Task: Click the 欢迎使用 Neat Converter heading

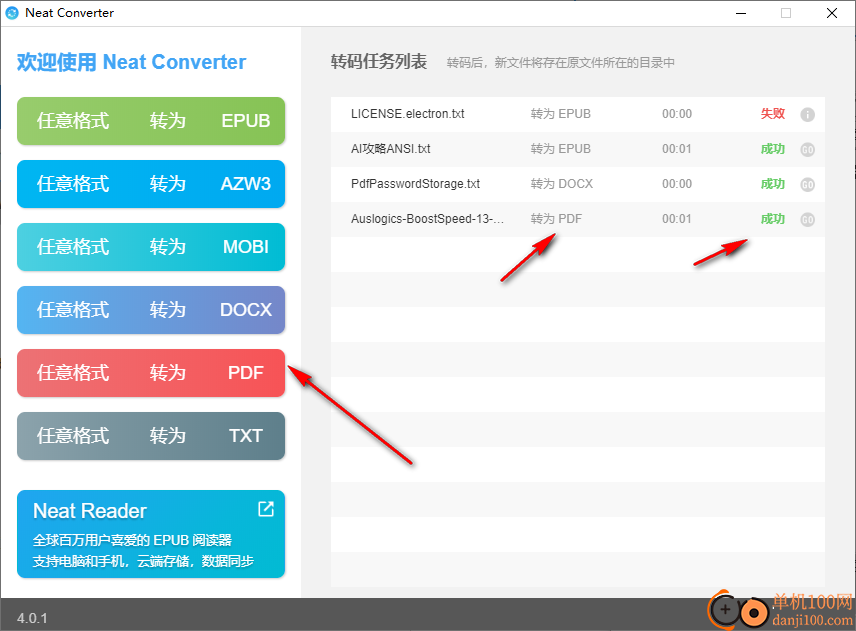Action: [x=132, y=62]
